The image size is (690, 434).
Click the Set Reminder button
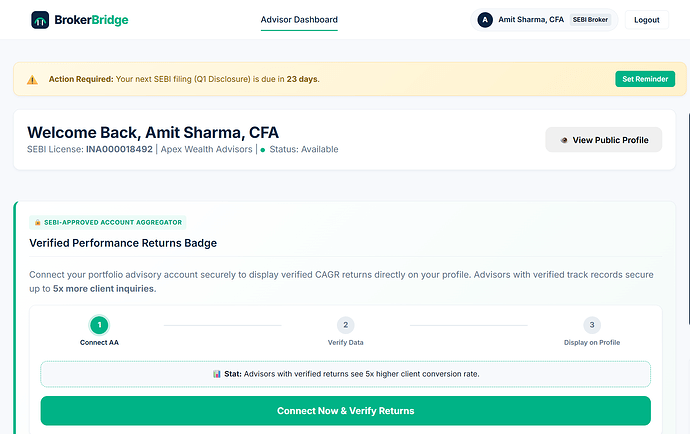(x=645, y=79)
